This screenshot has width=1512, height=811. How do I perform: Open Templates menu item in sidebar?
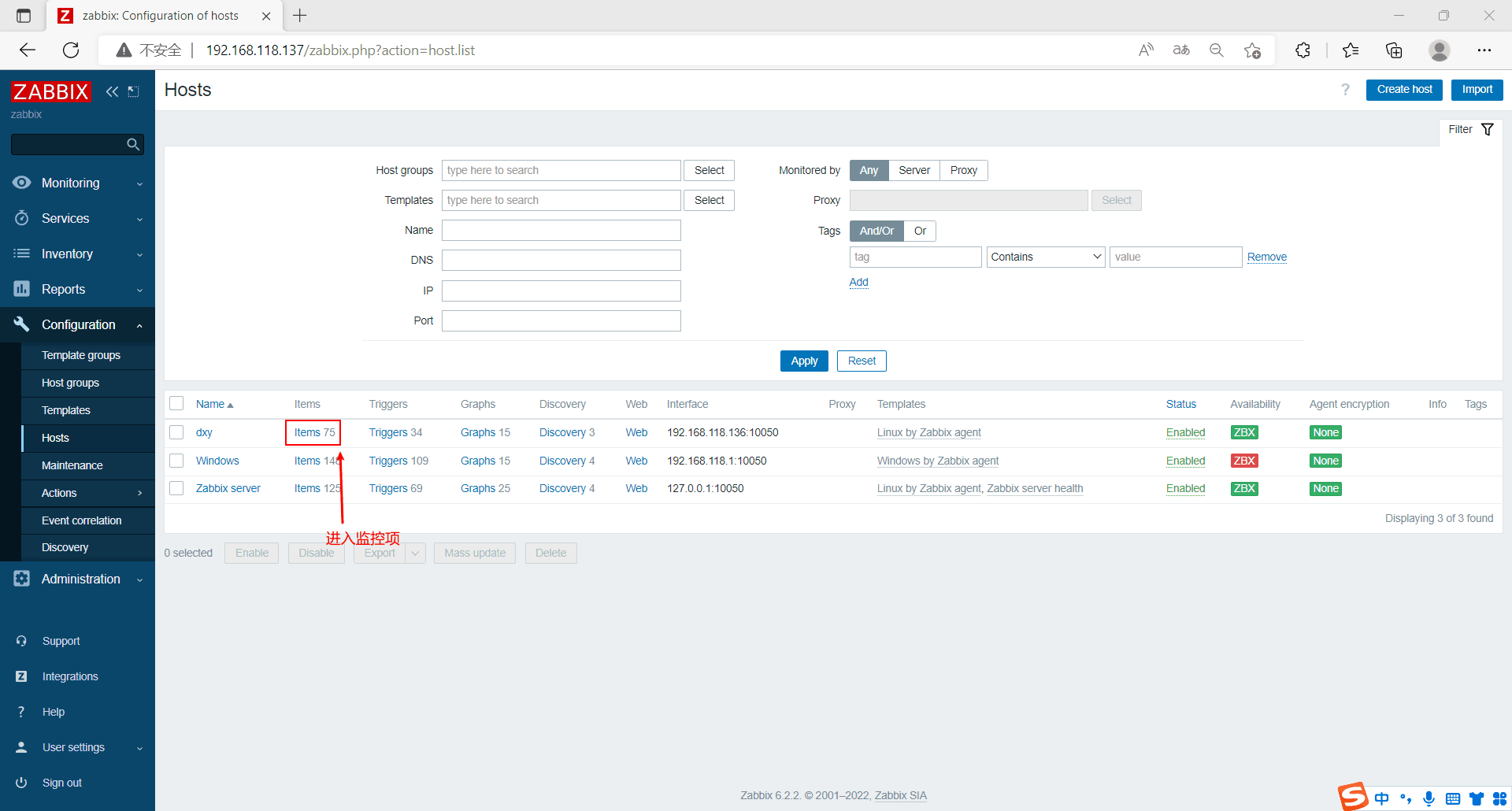[x=65, y=410]
